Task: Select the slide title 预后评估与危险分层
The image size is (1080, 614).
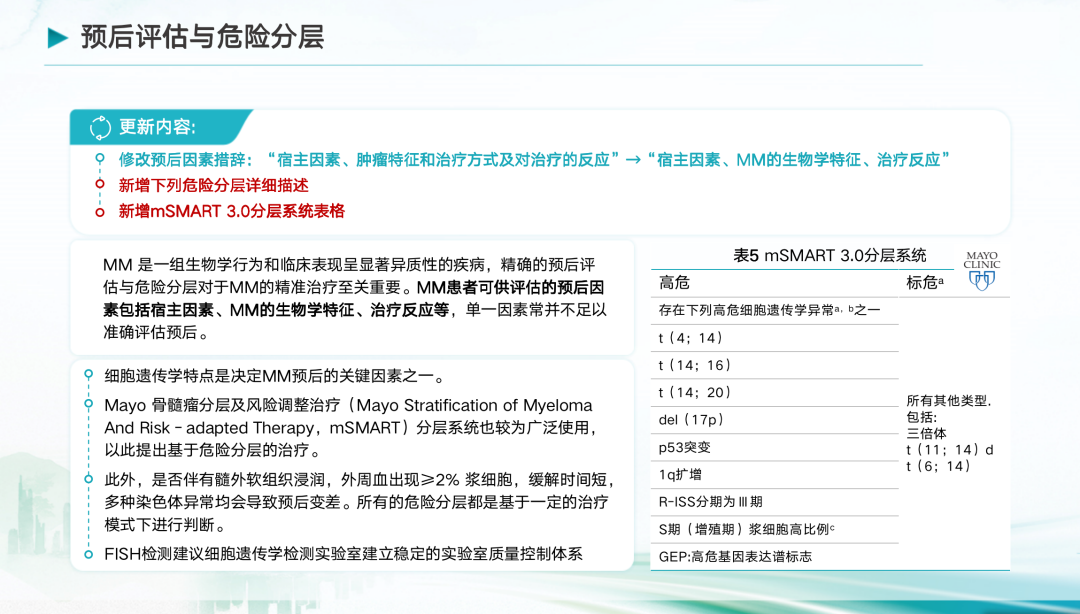Action: [x=202, y=38]
